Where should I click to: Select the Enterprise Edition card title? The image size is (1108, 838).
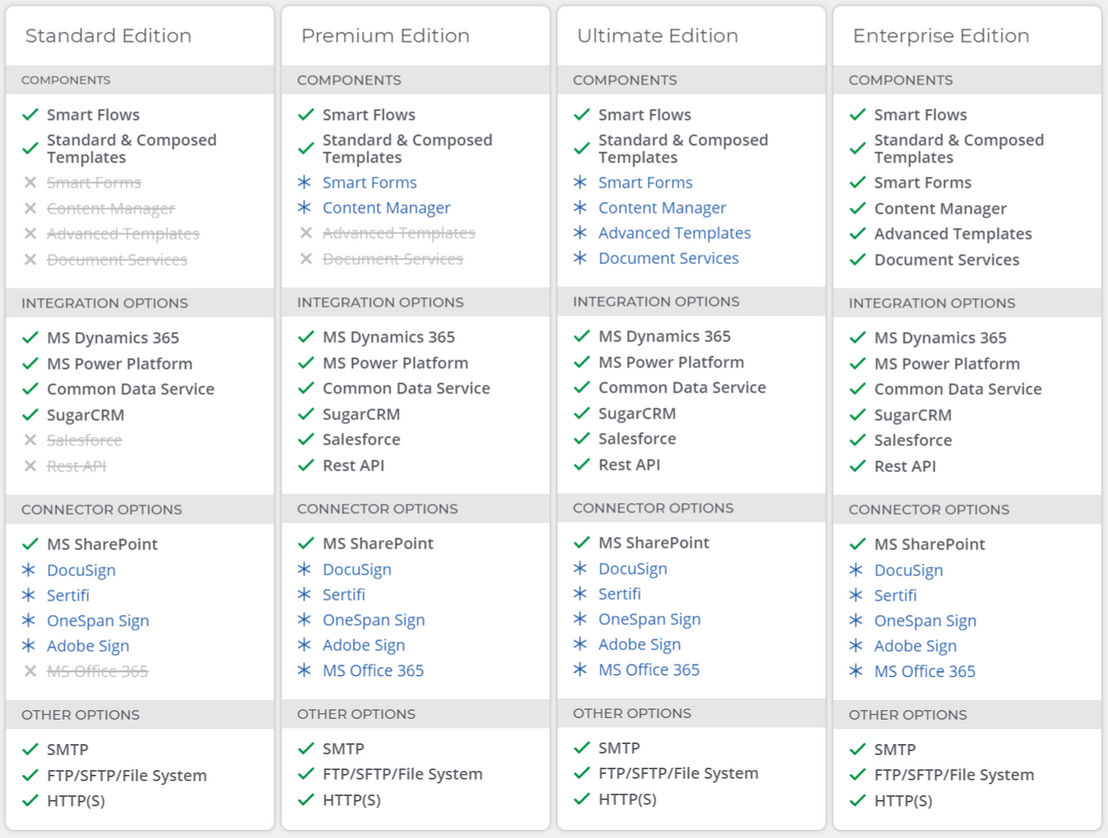941,35
